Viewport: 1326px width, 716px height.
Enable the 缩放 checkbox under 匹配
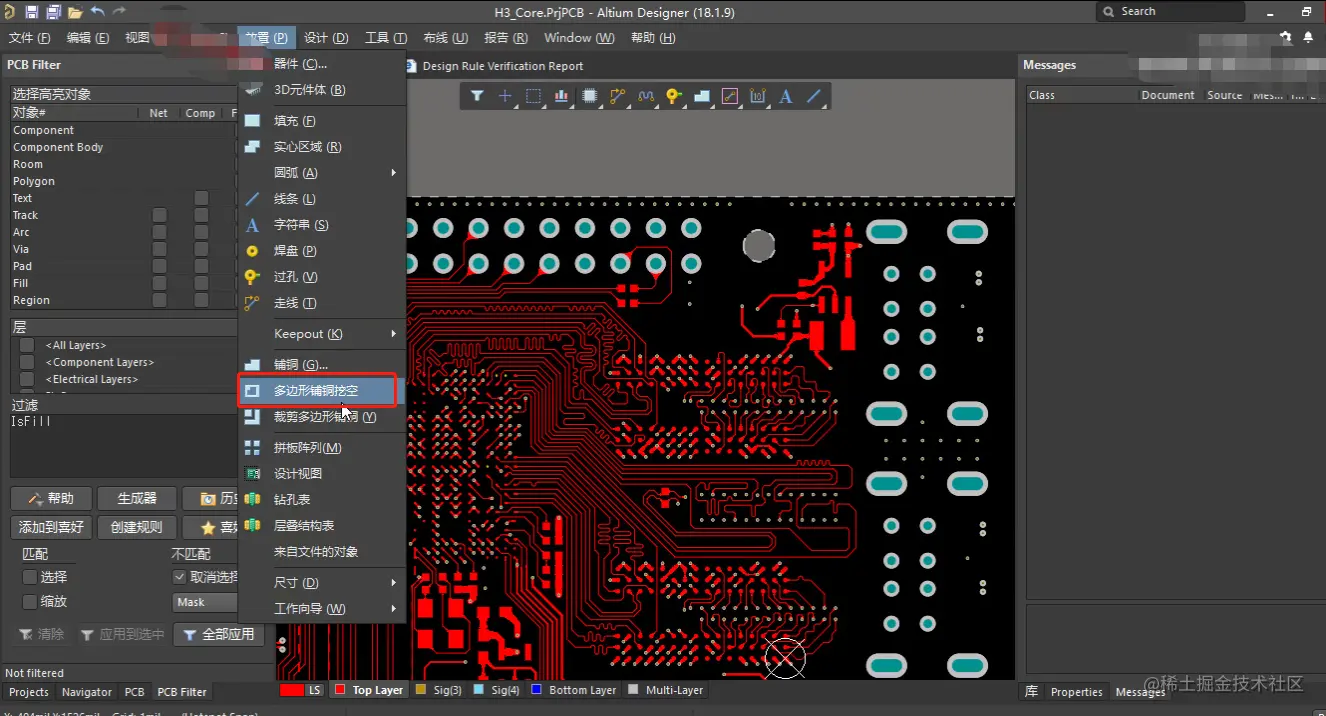click(x=29, y=602)
